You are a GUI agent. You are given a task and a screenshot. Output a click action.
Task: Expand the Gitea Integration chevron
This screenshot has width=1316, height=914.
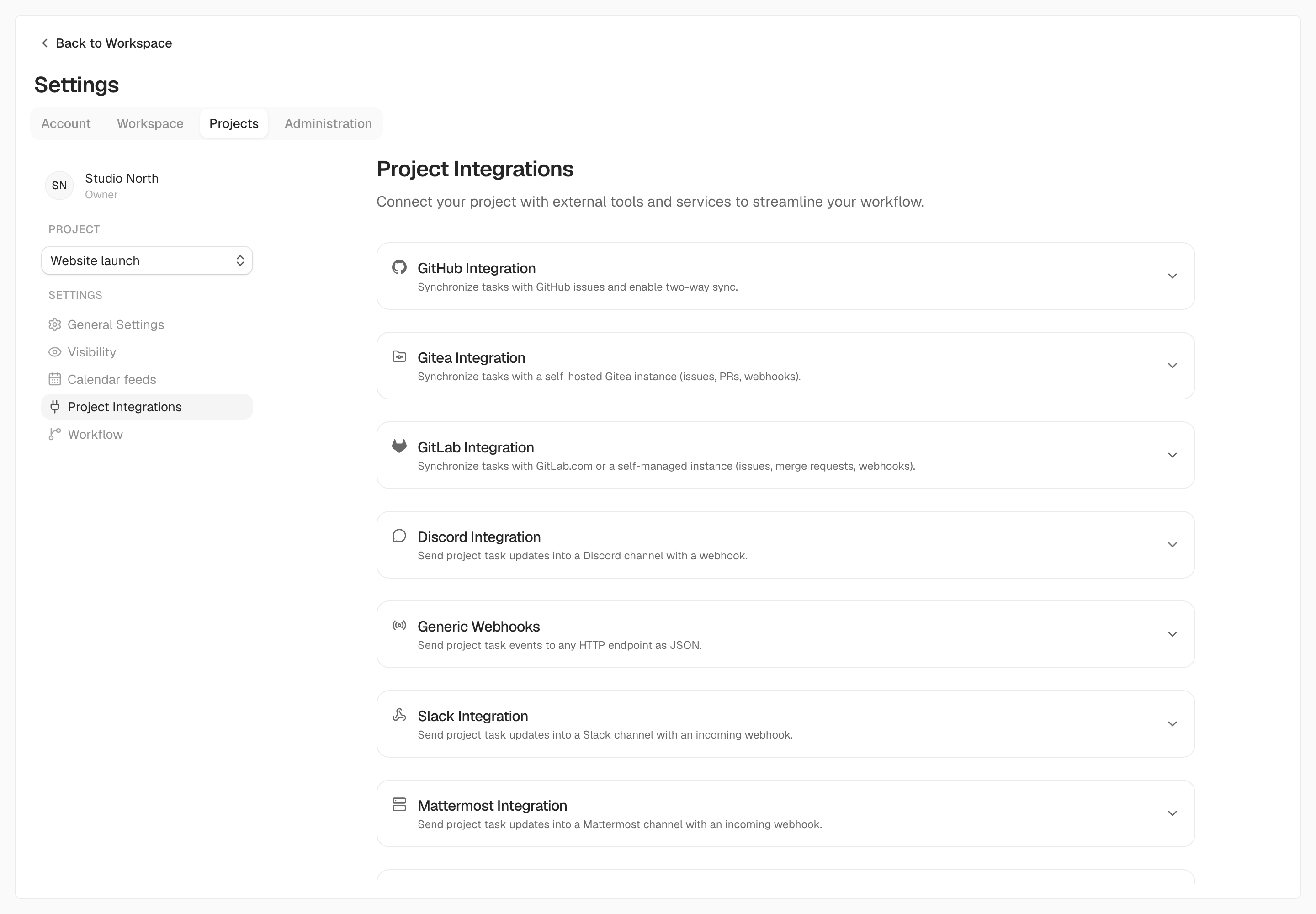point(1172,365)
